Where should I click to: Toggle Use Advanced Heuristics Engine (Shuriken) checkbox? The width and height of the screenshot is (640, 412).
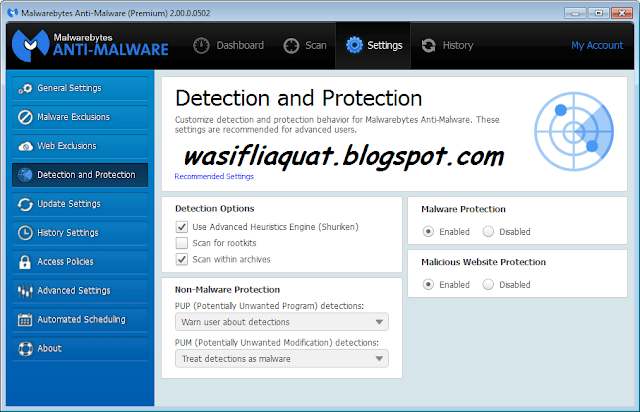pyautogui.click(x=182, y=227)
